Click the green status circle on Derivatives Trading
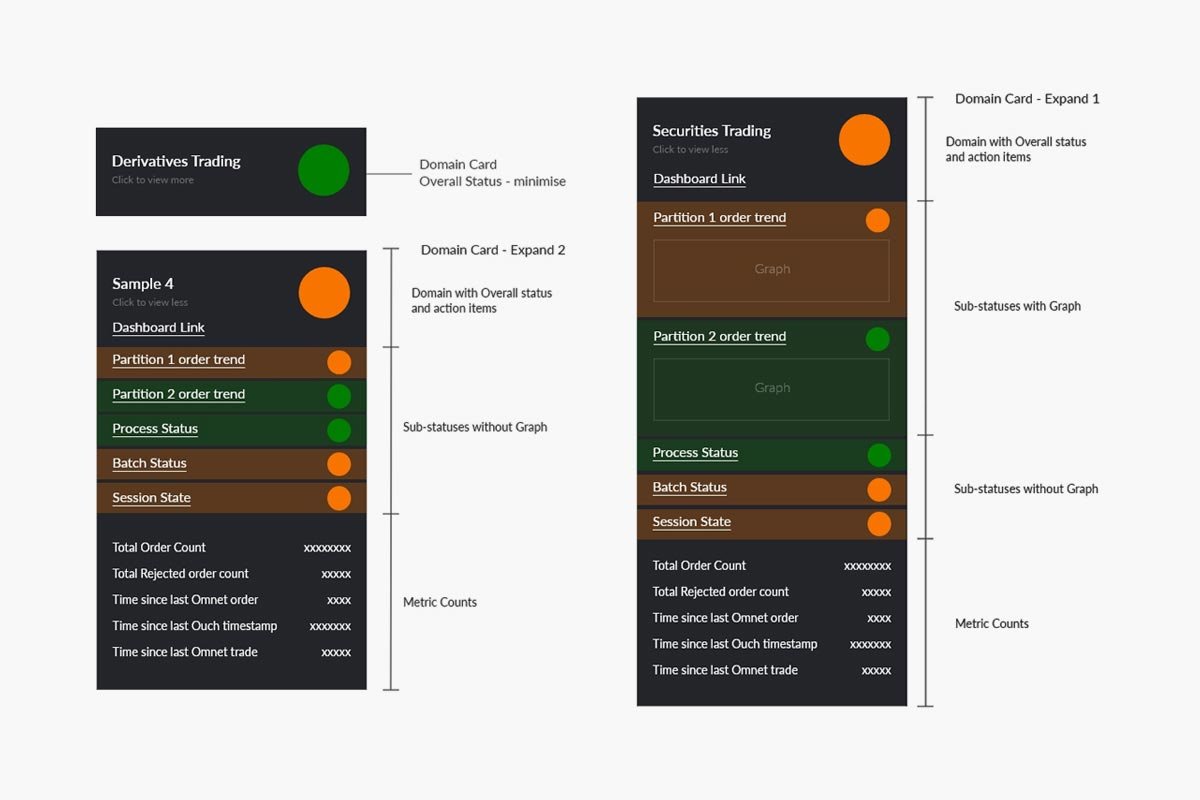 (323, 170)
